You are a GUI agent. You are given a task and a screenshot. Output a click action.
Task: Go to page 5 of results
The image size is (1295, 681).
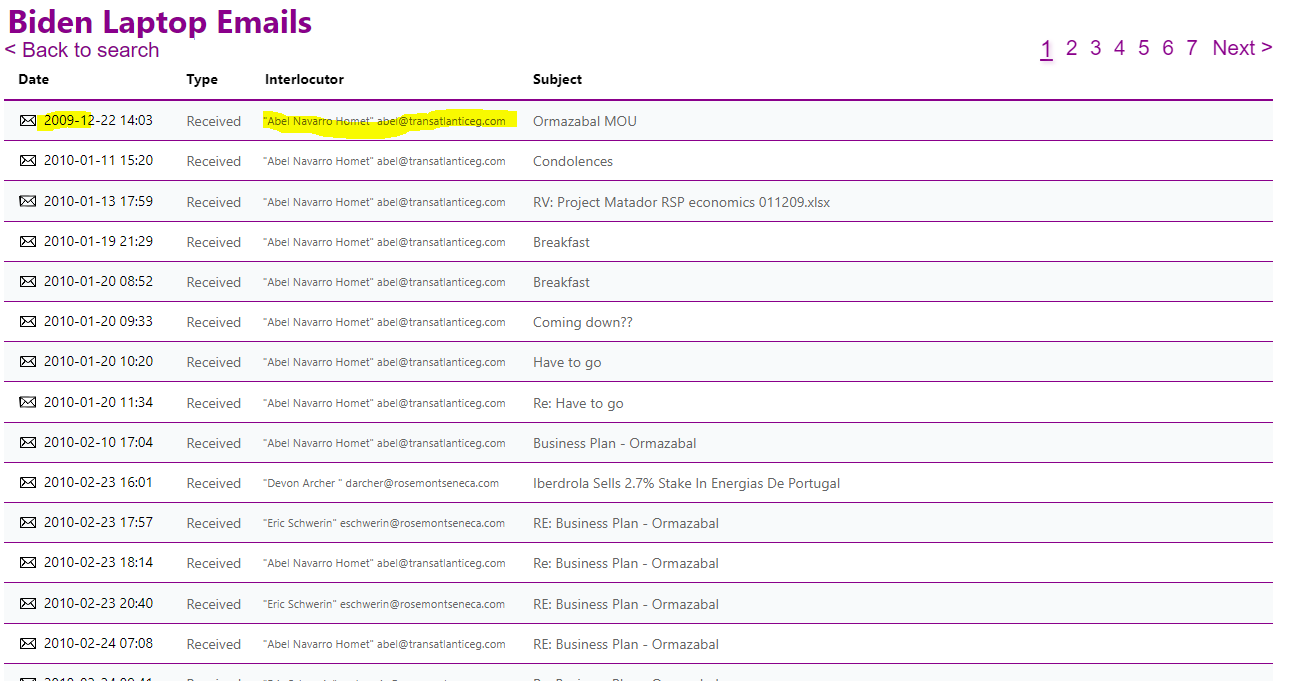pyautogui.click(x=1143, y=48)
